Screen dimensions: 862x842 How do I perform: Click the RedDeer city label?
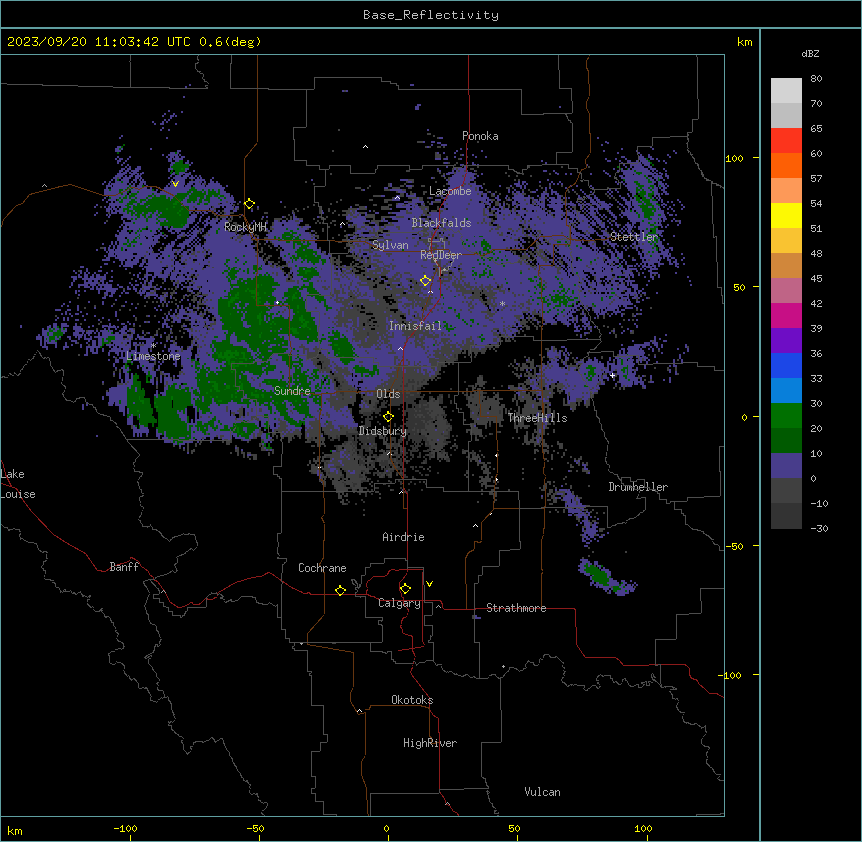pos(441,255)
